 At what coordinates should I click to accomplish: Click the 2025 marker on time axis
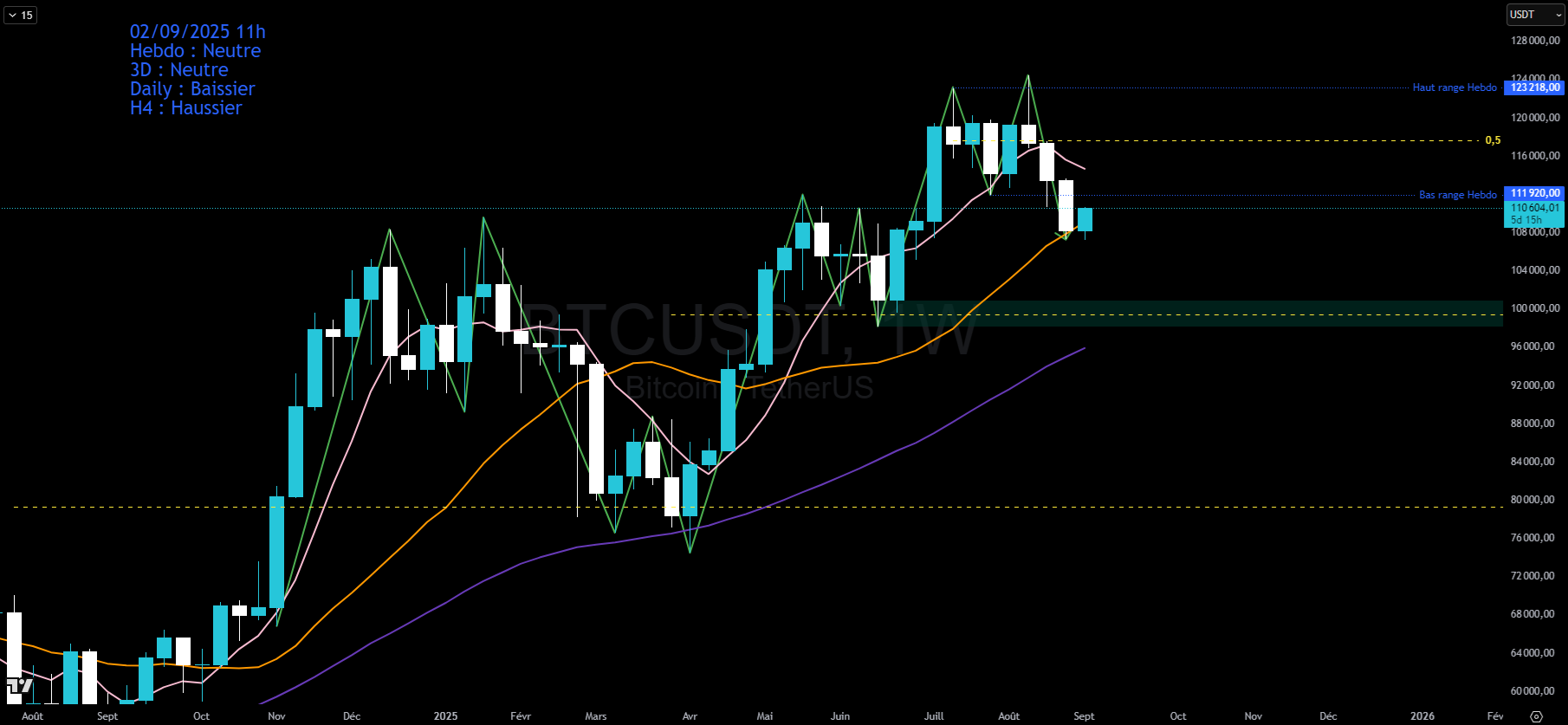coord(445,716)
